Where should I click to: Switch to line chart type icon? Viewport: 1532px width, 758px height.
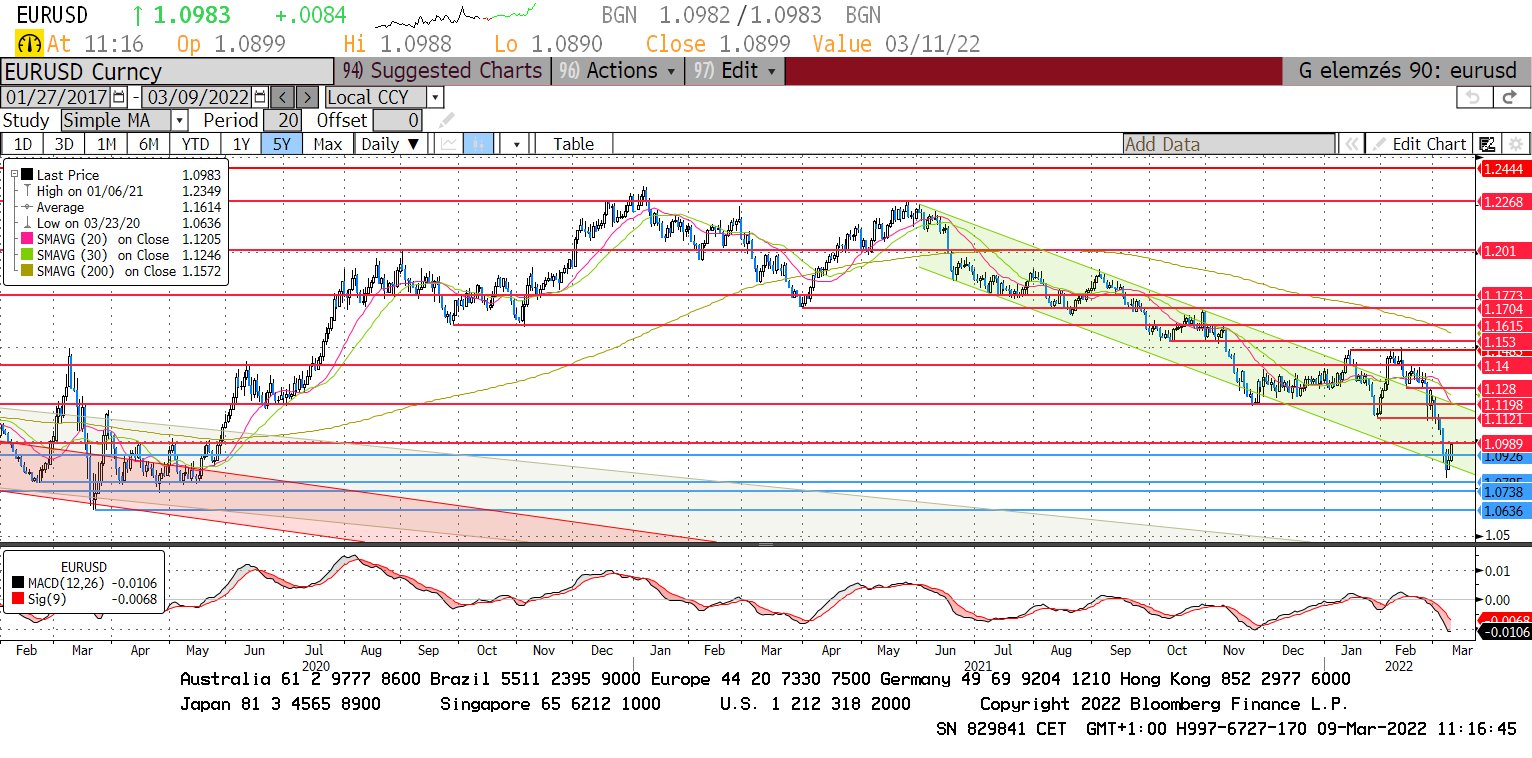[448, 144]
